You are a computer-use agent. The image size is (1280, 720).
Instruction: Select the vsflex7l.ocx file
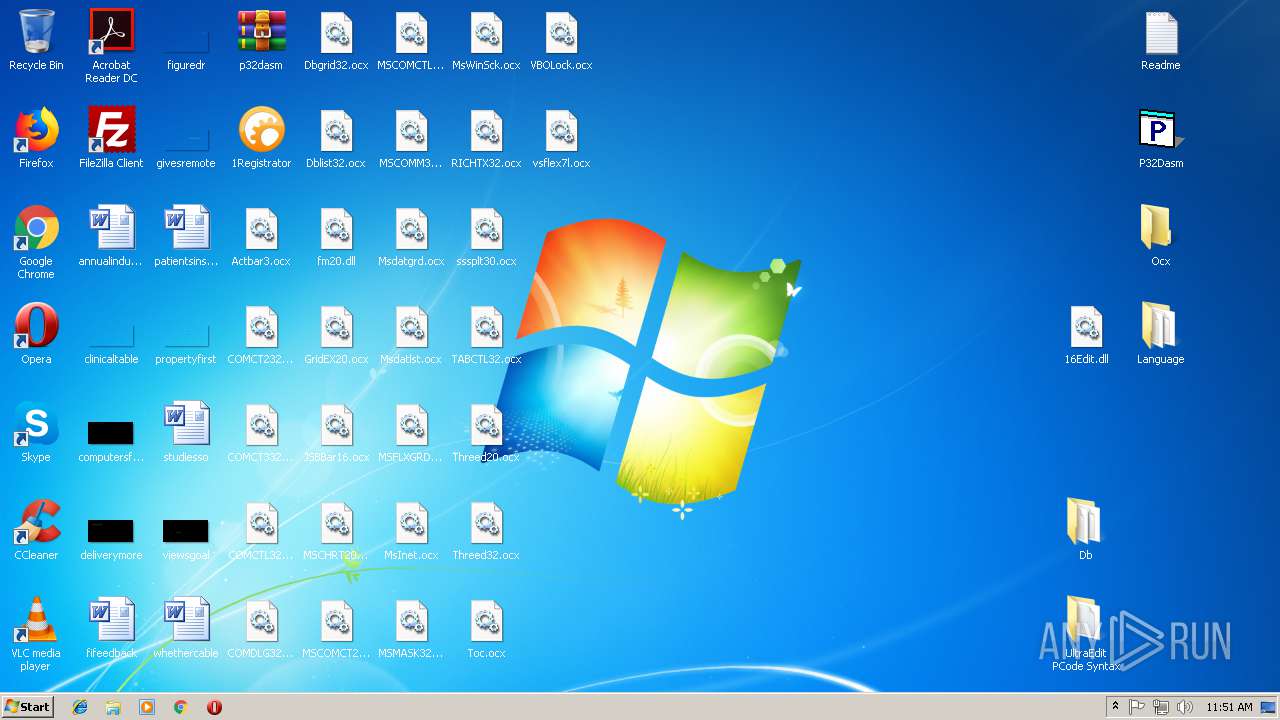561,131
